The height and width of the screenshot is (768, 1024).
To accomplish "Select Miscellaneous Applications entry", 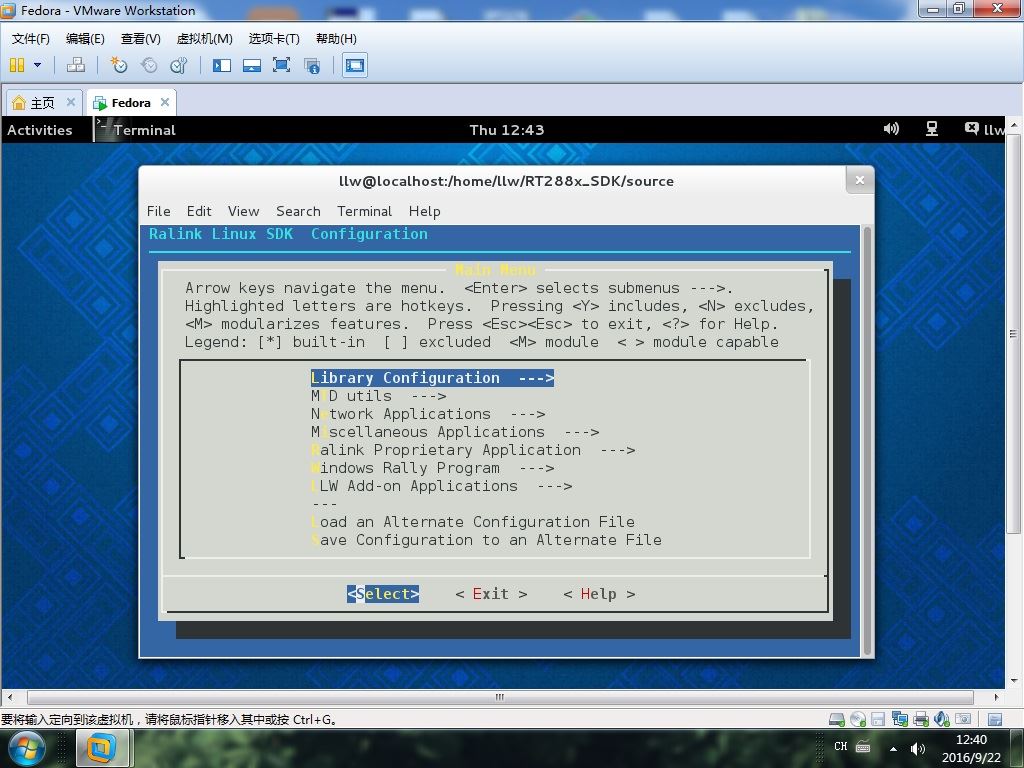I will point(455,432).
